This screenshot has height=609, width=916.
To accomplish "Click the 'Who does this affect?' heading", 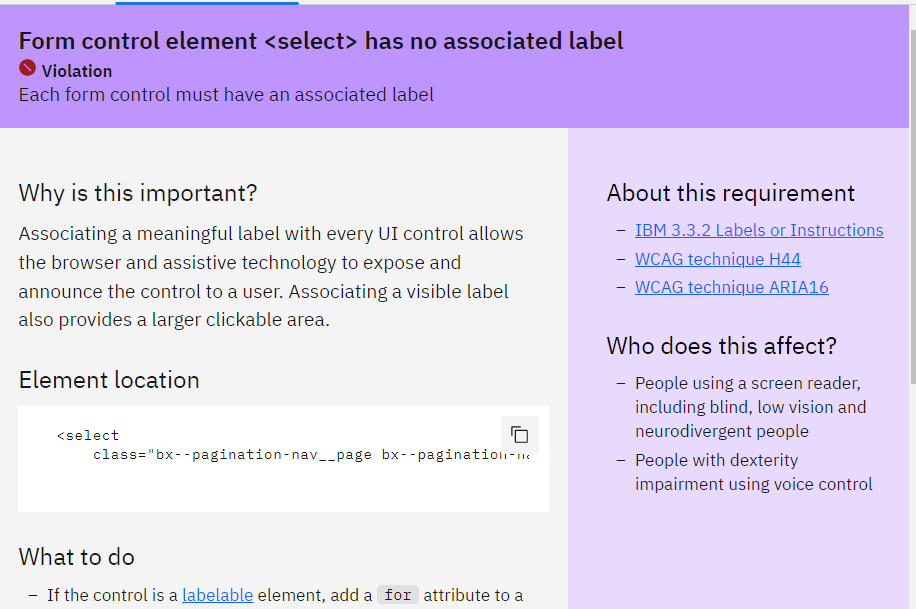I will pos(721,346).
